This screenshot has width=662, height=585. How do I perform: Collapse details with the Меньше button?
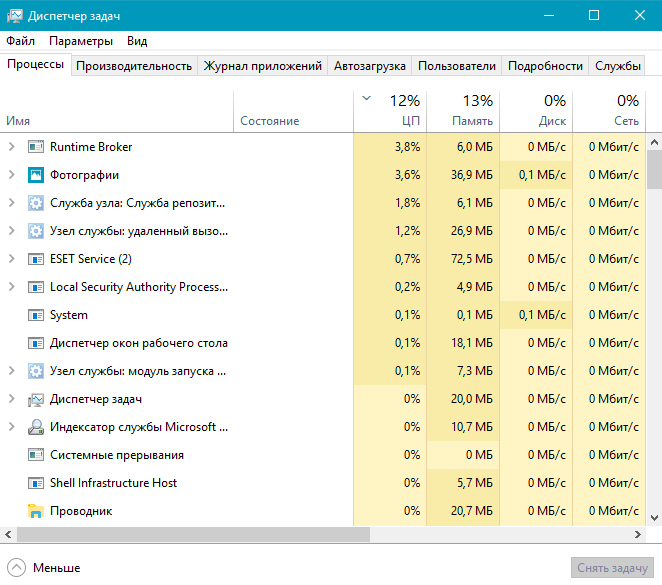coord(45,567)
